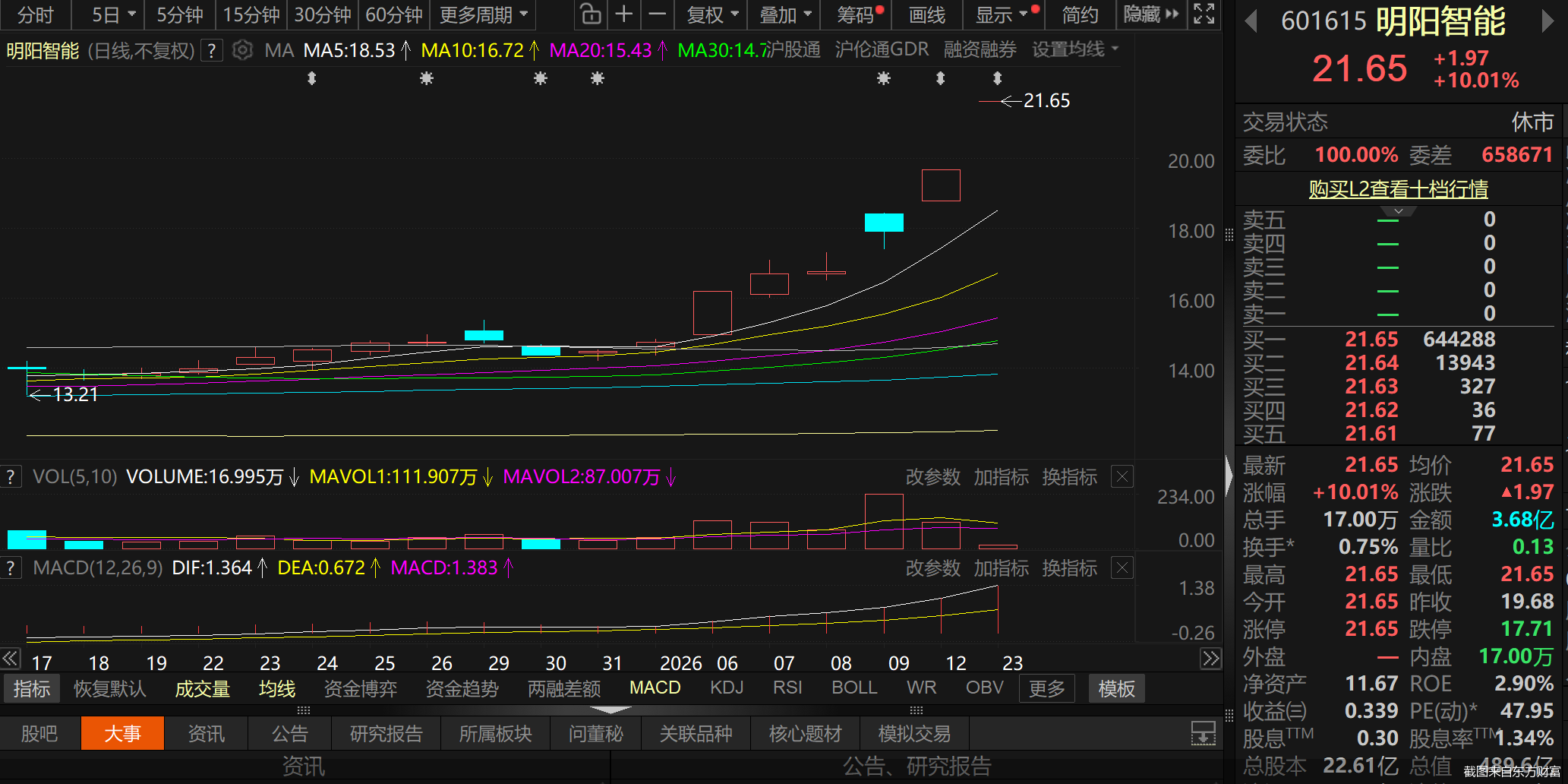Click the 模板 template button
This screenshot has width=1568, height=784.
[x=1116, y=689]
